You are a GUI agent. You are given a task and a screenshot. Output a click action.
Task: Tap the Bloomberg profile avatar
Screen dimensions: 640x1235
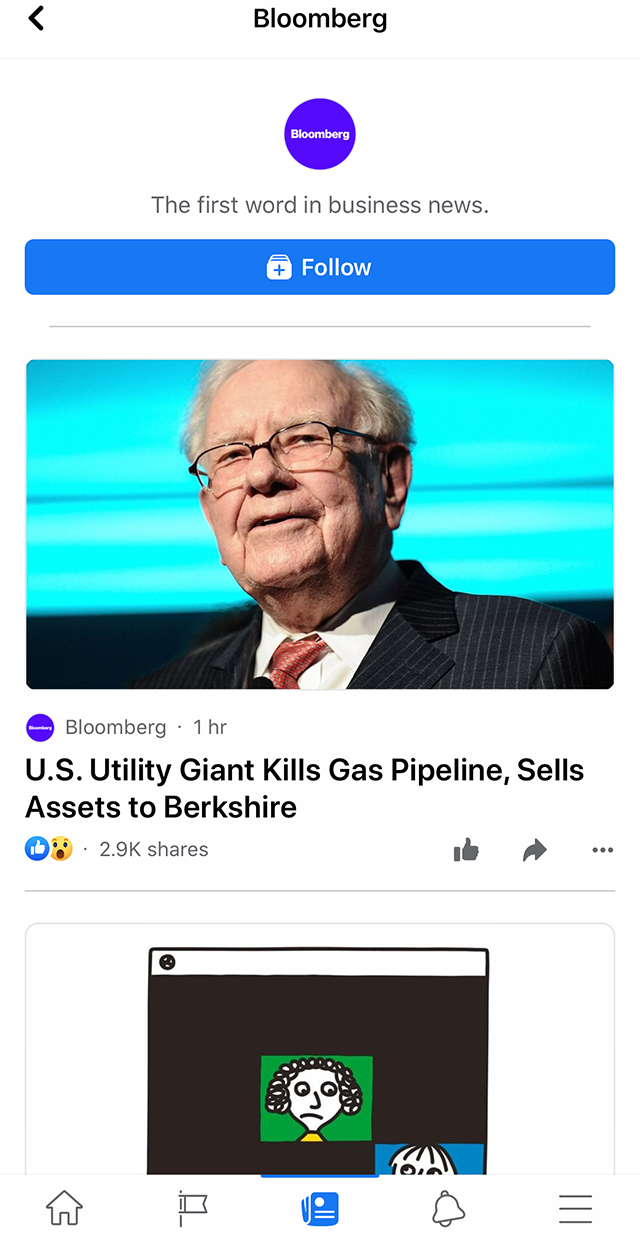(x=320, y=133)
